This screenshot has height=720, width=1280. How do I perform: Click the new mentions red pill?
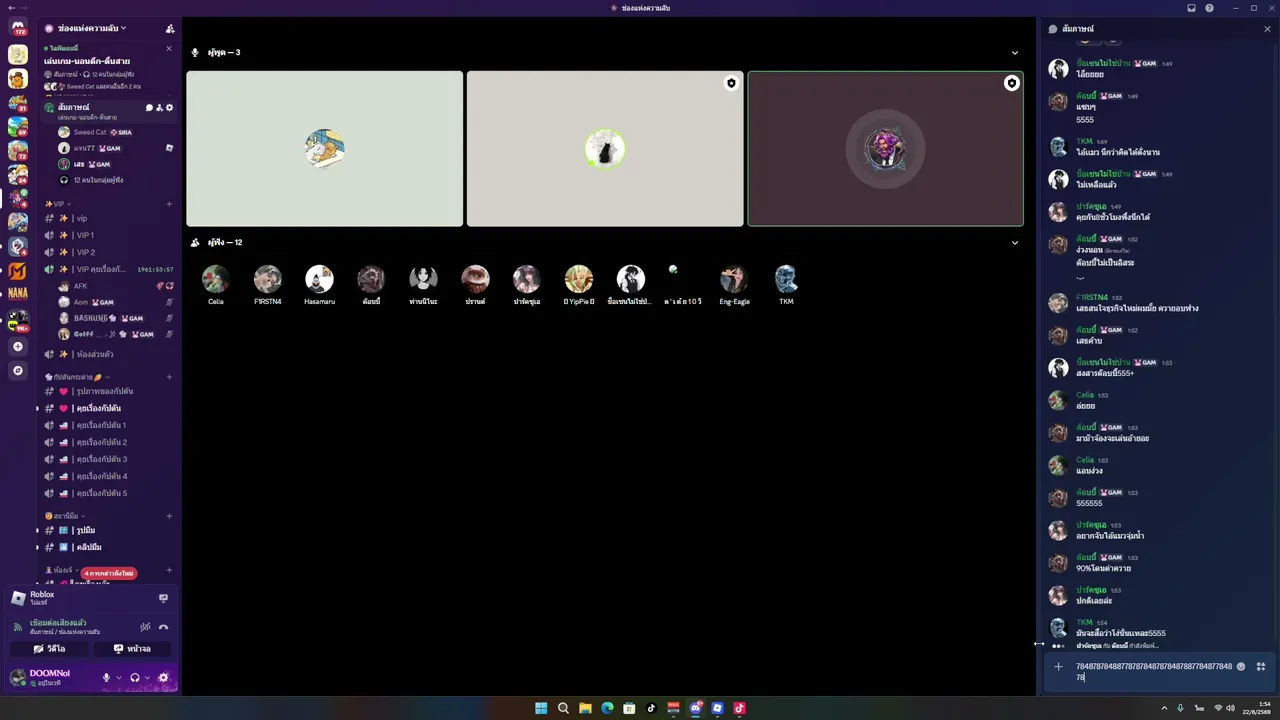[x=109, y=573]
